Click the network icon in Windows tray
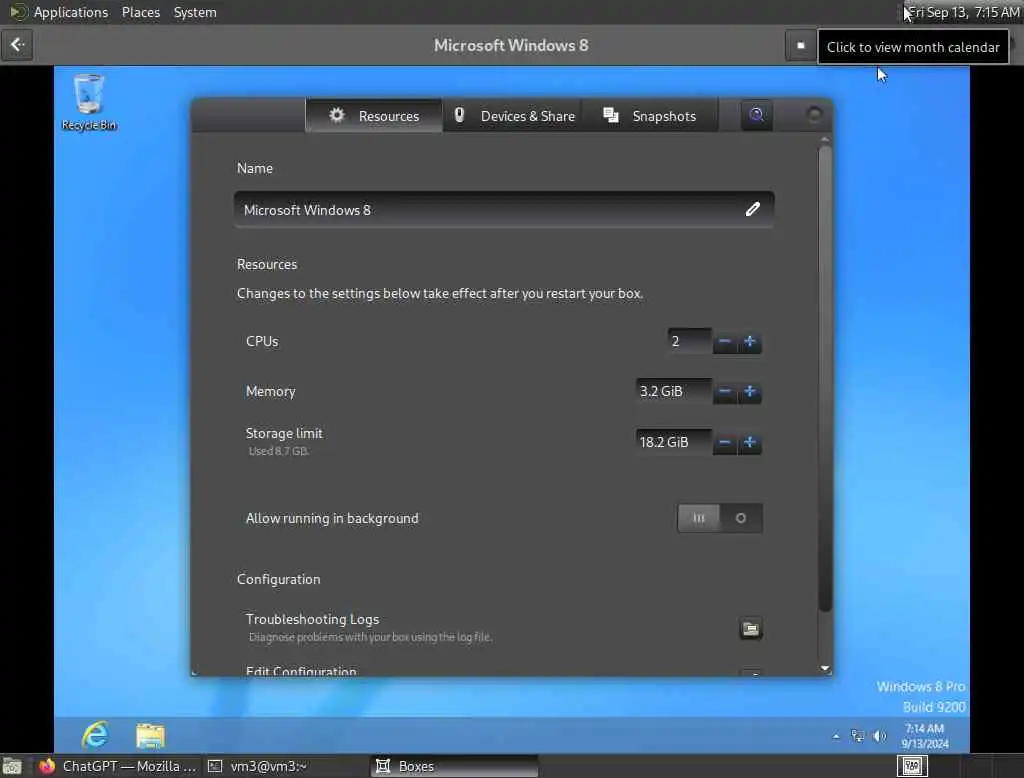This screenshot has width=1024, height=778. [857, 736]
